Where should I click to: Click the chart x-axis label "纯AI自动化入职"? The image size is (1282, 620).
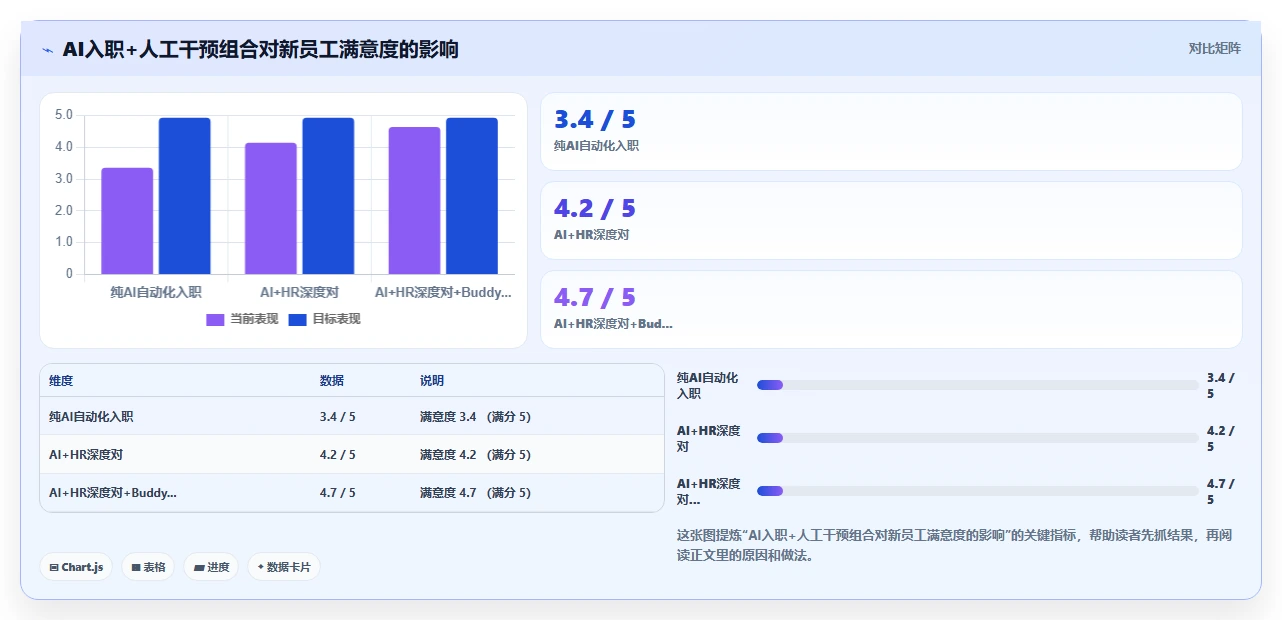click(x=156, y=292)
